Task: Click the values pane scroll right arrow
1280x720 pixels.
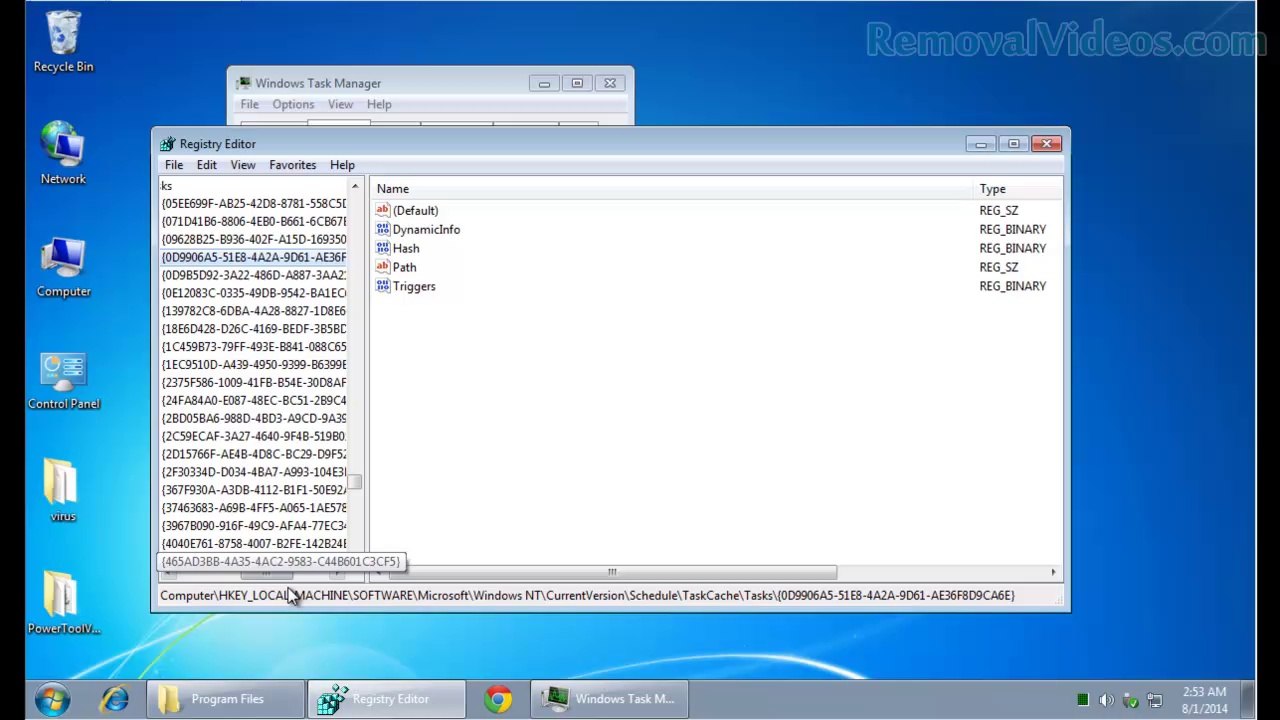Action: coord(1053,572)
